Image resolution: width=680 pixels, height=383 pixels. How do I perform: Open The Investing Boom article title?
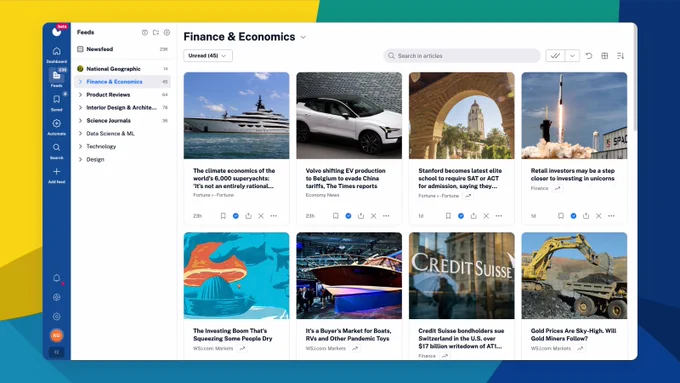coord(232,334)
